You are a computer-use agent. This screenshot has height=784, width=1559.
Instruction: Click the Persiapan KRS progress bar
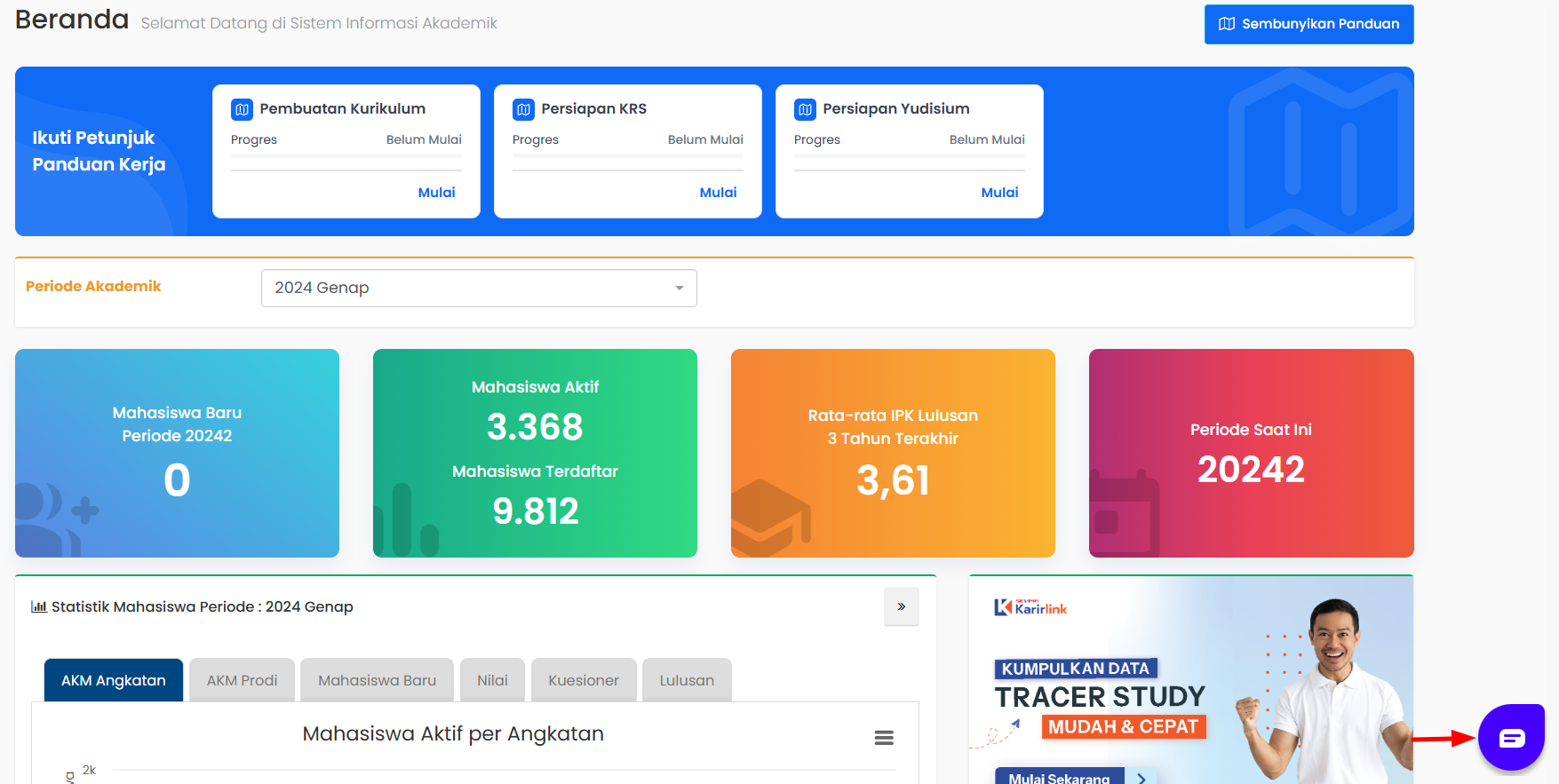coord(627,156)
